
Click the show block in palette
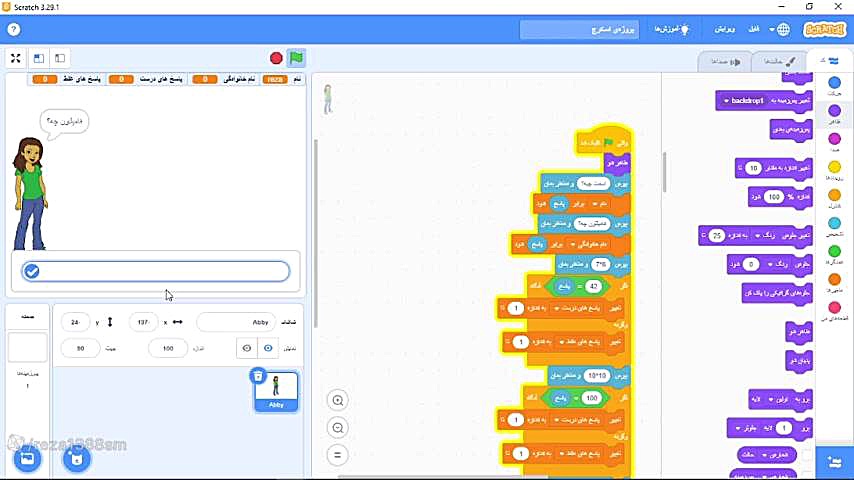click(x=799, y=331)
